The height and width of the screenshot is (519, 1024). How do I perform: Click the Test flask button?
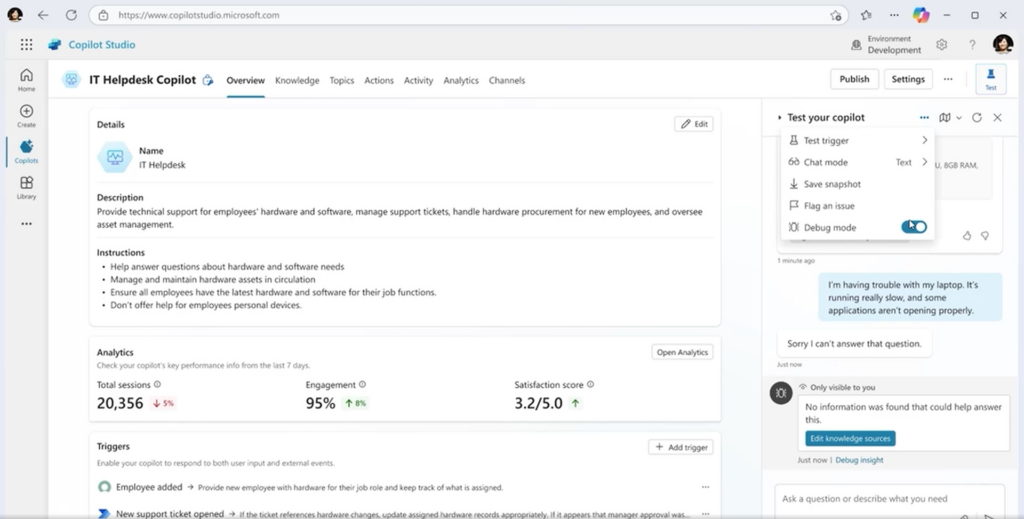click(991, 79)
